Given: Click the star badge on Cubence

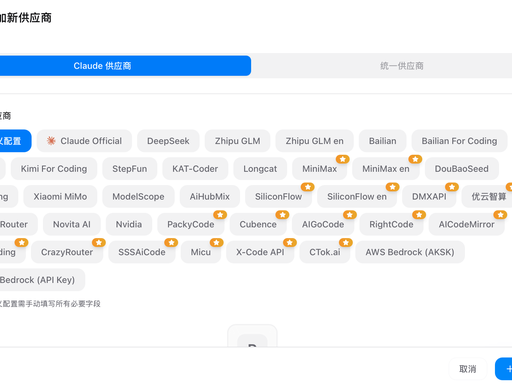Looking at the screenshot, I should tap(282, 215).
